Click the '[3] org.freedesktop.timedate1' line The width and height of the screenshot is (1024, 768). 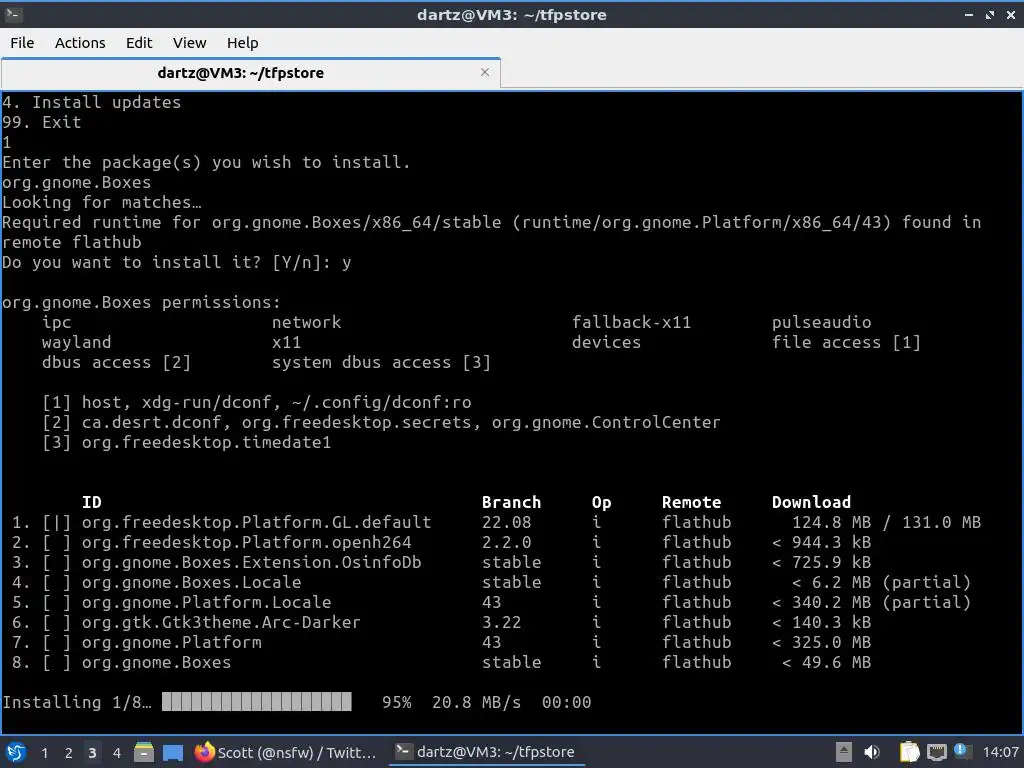pos(187,442)
